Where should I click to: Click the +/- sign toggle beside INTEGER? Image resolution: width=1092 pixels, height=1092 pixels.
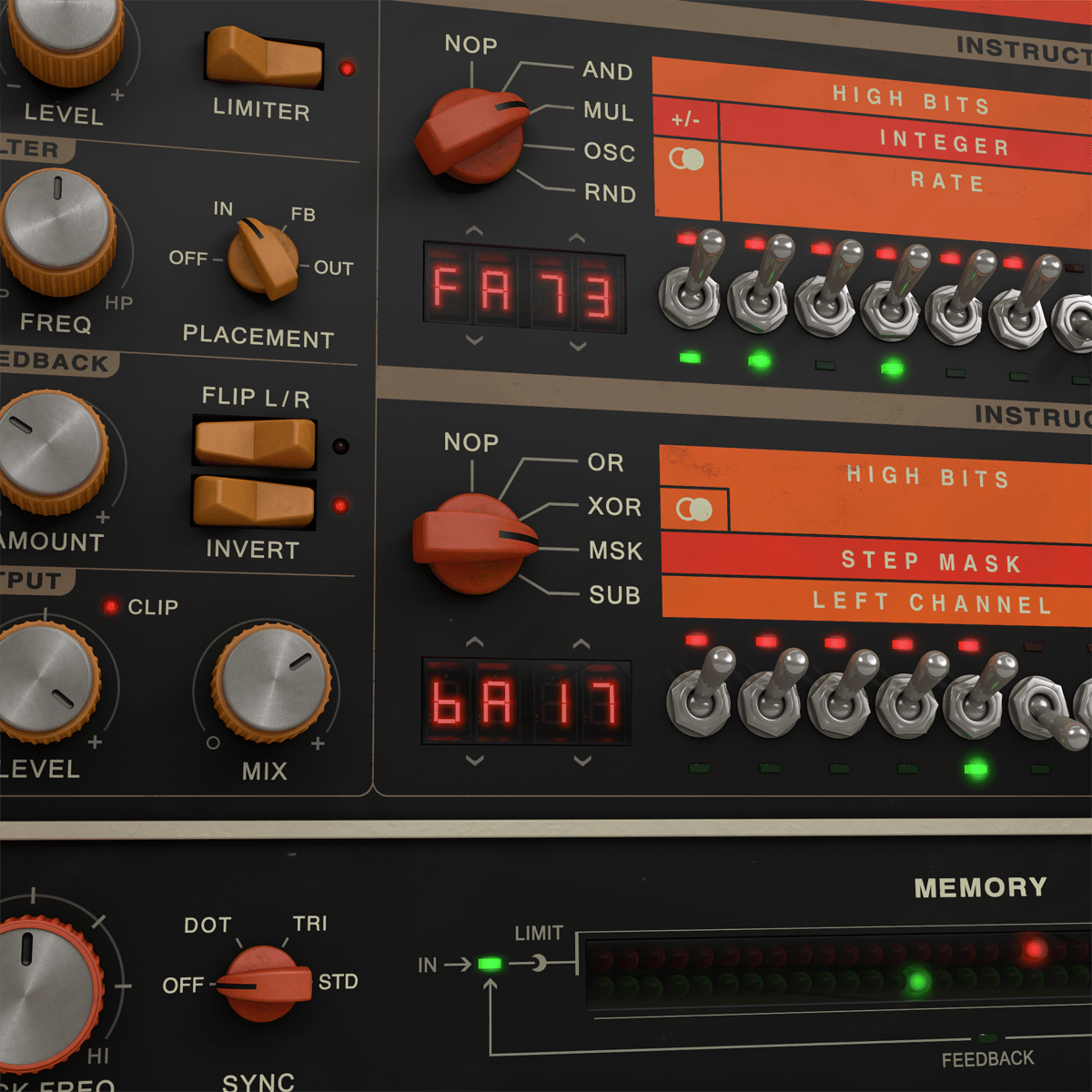(685, 118)
